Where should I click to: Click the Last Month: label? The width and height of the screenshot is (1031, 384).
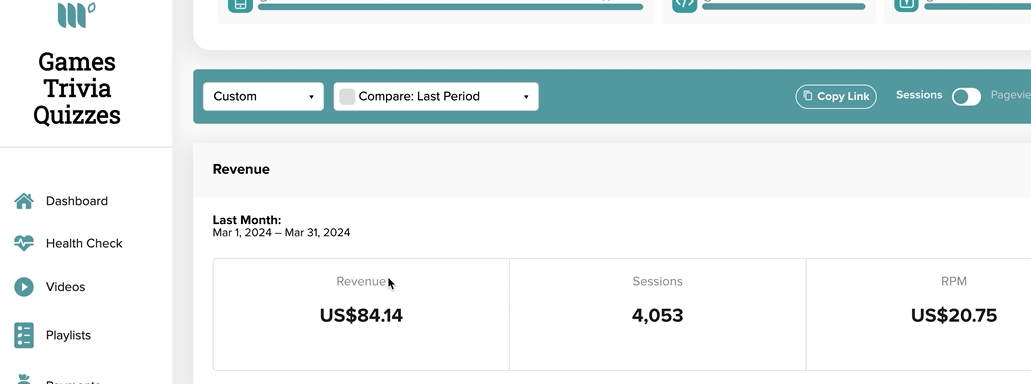coord(247,220)
